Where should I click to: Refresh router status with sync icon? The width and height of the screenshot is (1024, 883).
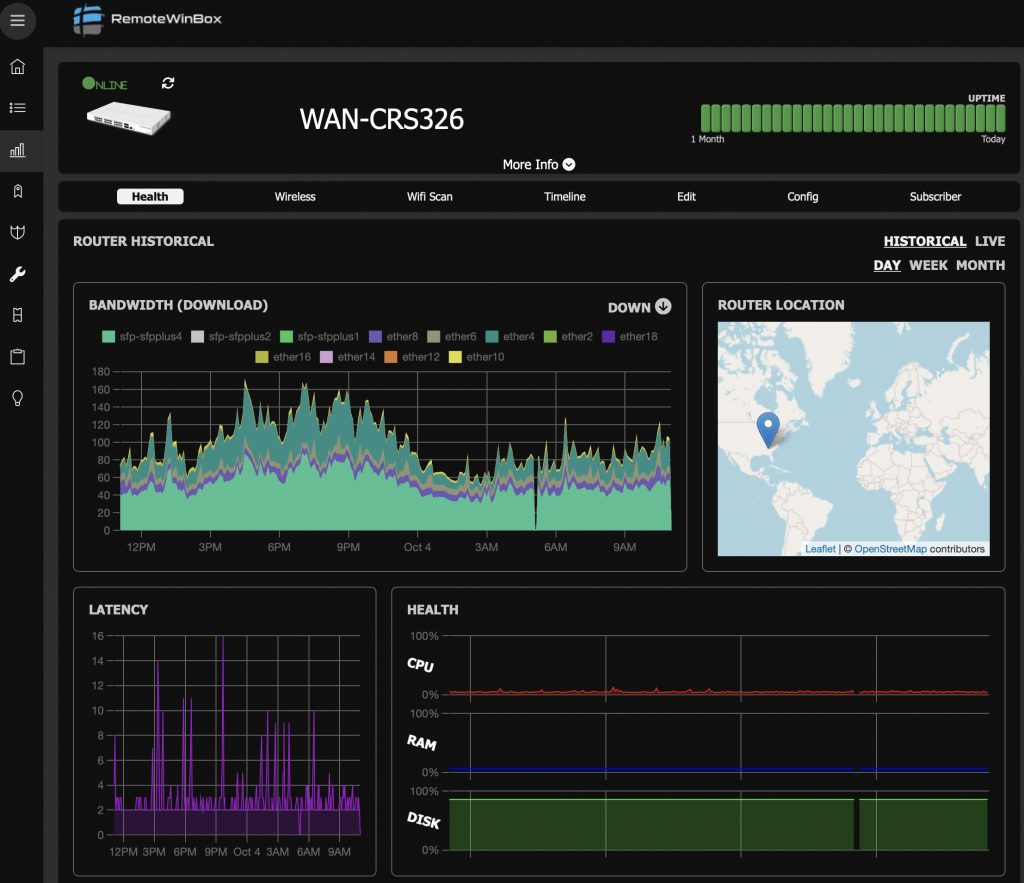tap(168, 83)
